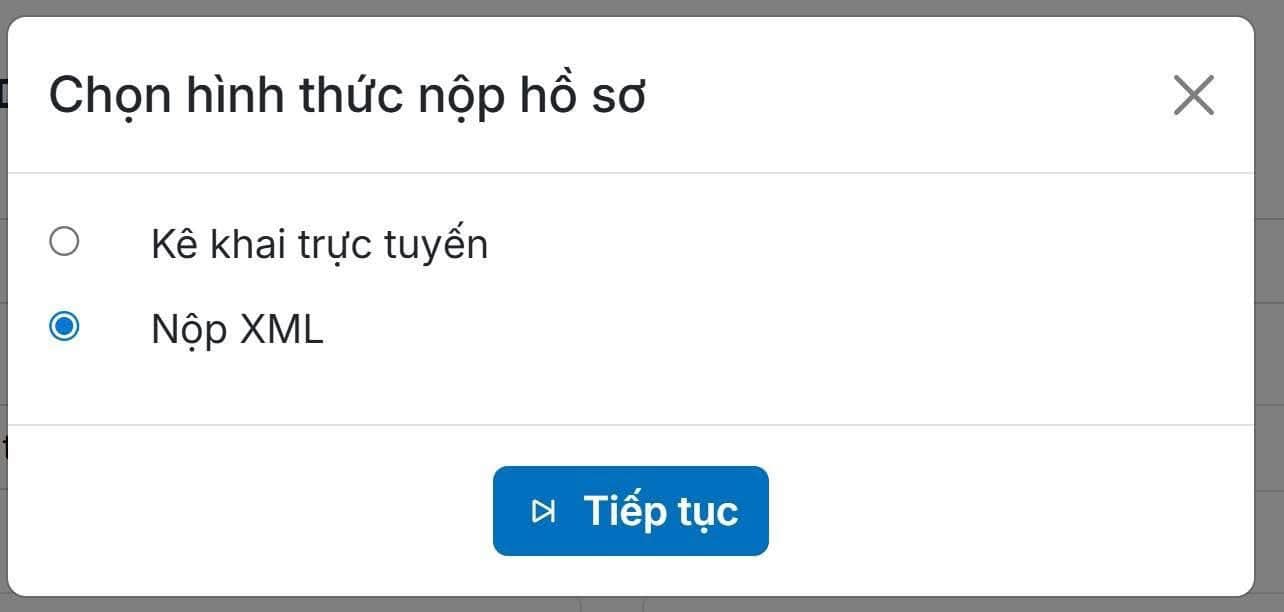The height and width of the screenshot is (612, 1284).
Task: Click the X icon in dialog header
Action: 1193,96
